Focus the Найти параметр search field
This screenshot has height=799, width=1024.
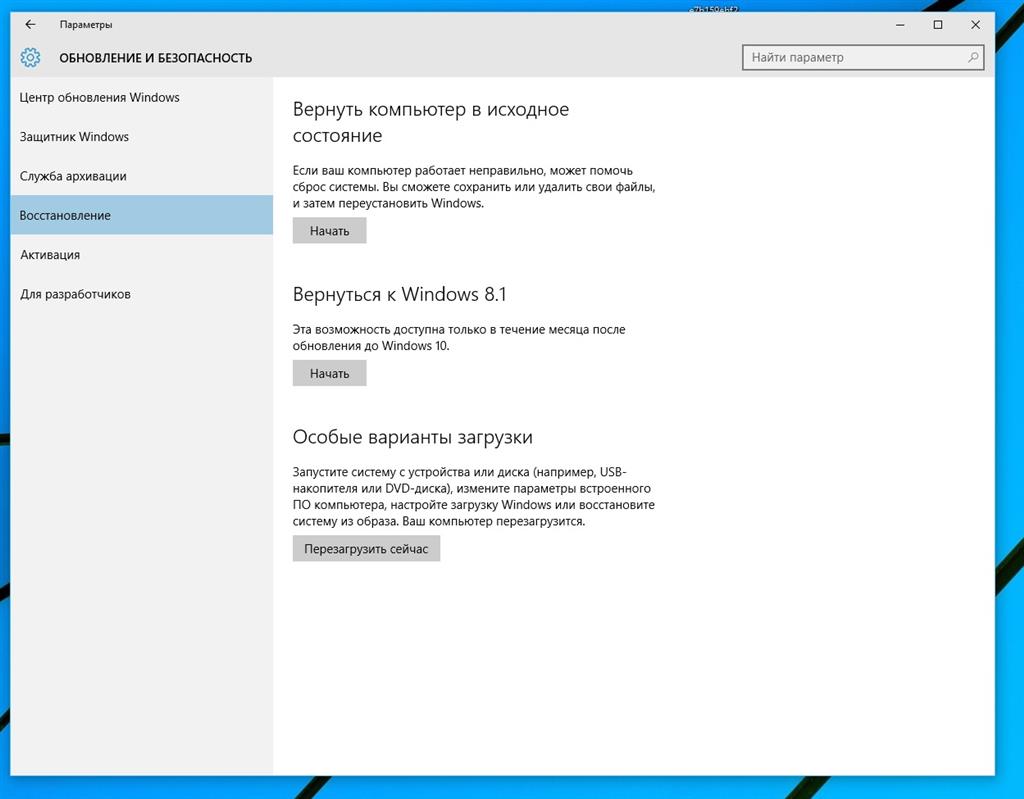click(x=863, y=57)
